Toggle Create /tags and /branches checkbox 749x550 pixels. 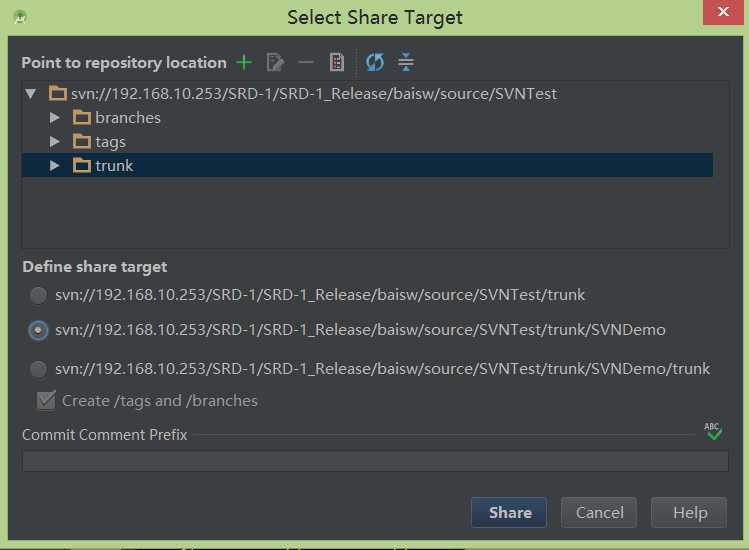tap(46, 401)
